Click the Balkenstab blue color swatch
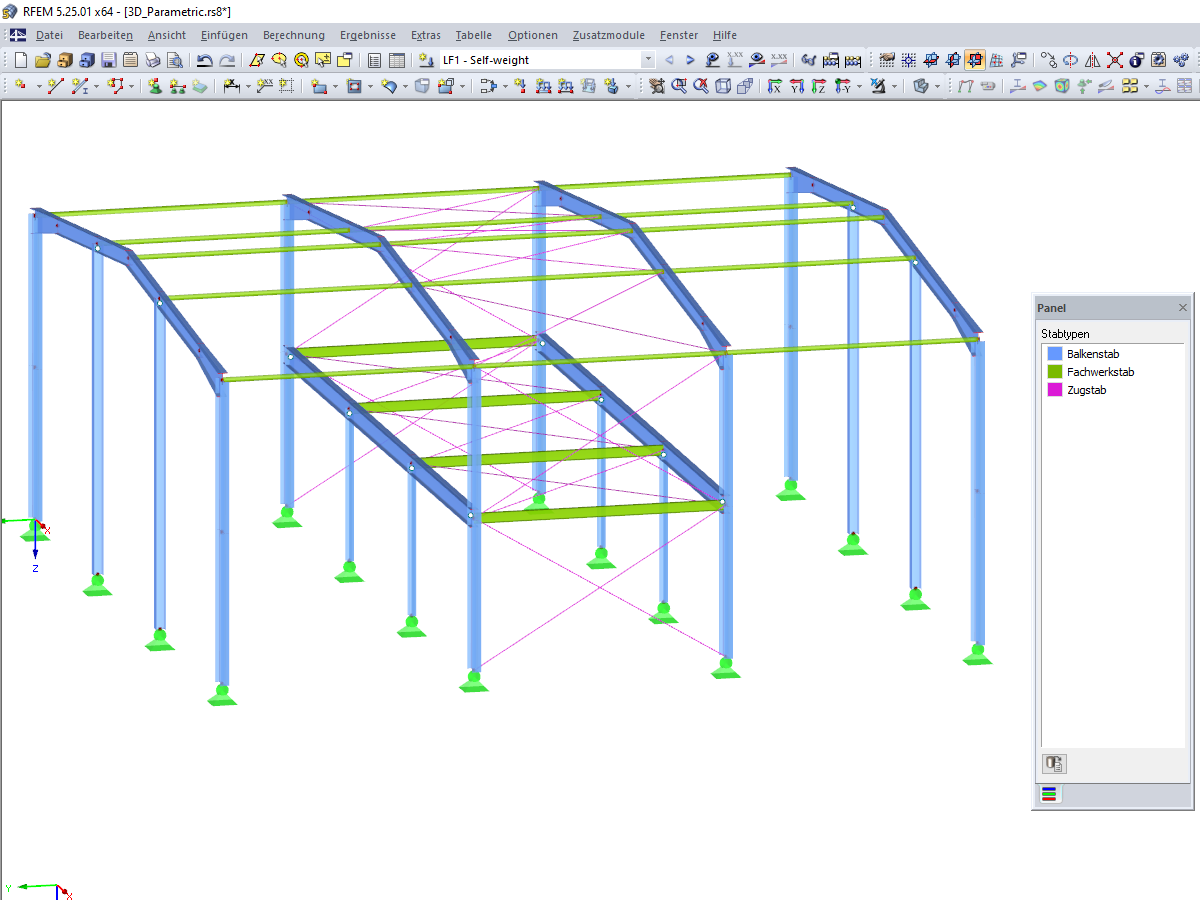This screenshot has width=1200, height=900. click(x=1054, y=354)
